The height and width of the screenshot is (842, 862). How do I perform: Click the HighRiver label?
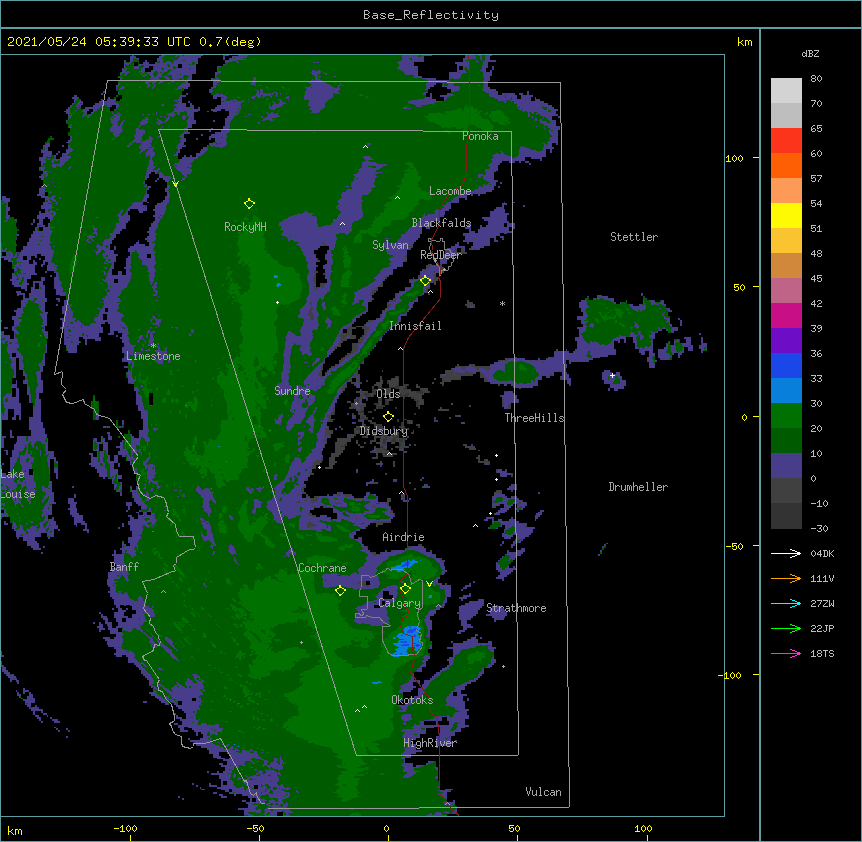[x=430, y=743]
